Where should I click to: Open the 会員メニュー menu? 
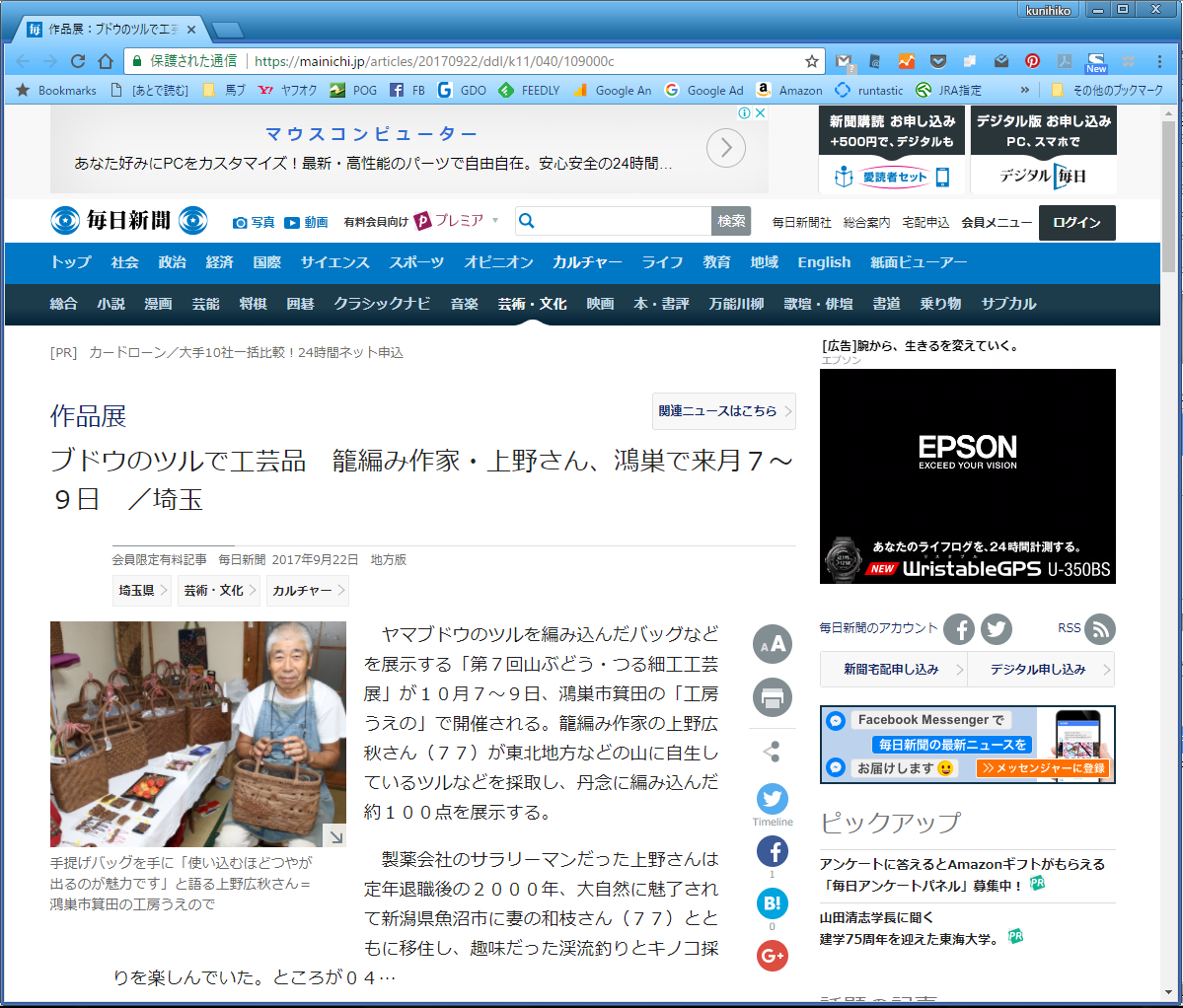[x=997, y=223]
